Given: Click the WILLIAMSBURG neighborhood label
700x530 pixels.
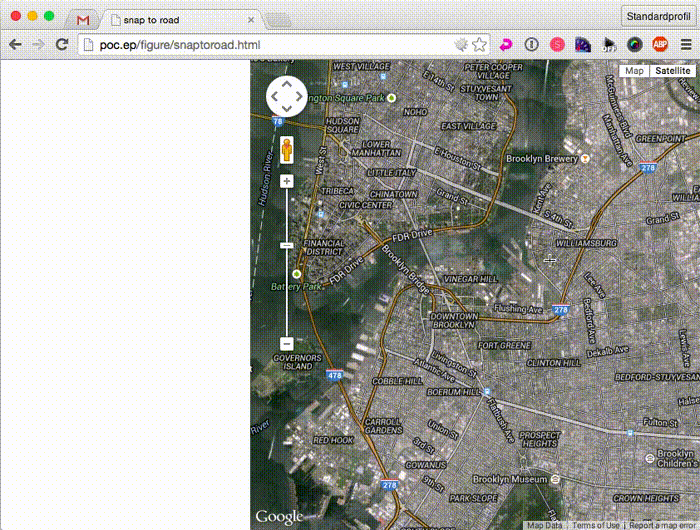Looking at the screenshot, I should click(586, 243).
